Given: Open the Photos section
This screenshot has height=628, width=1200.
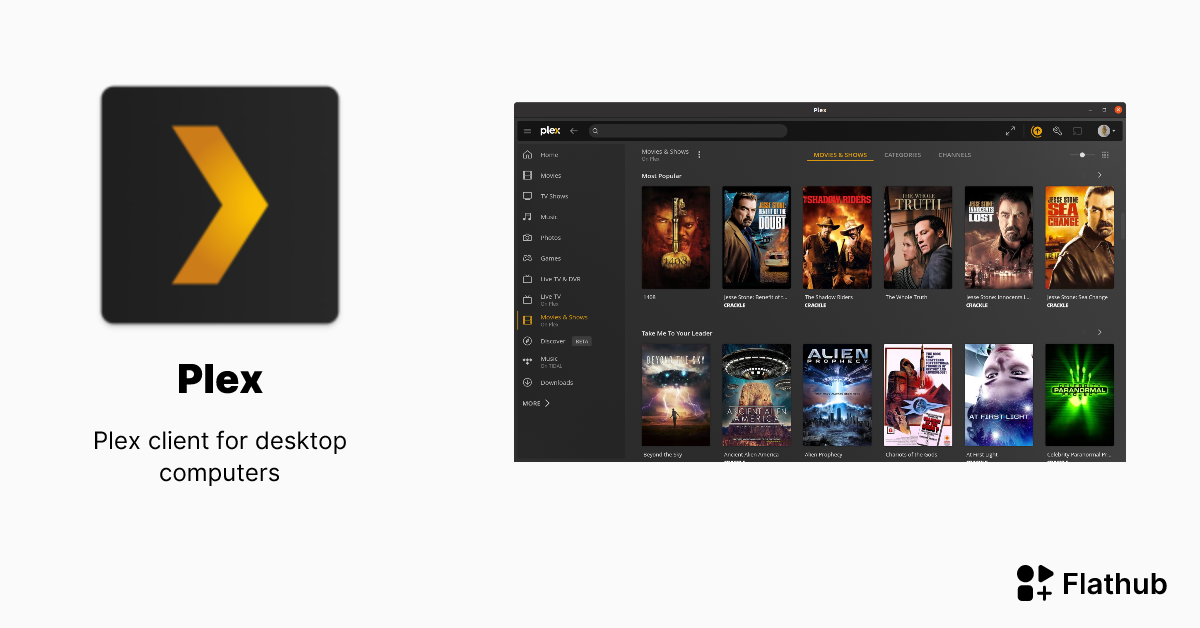Looking at the screenshot, I should pyautogui.click(x=550, y=237).
